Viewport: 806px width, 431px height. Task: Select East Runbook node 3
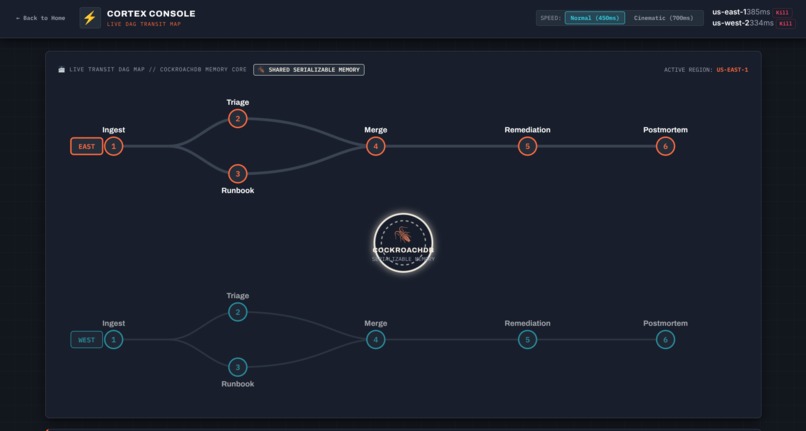[x=237, y=174]
